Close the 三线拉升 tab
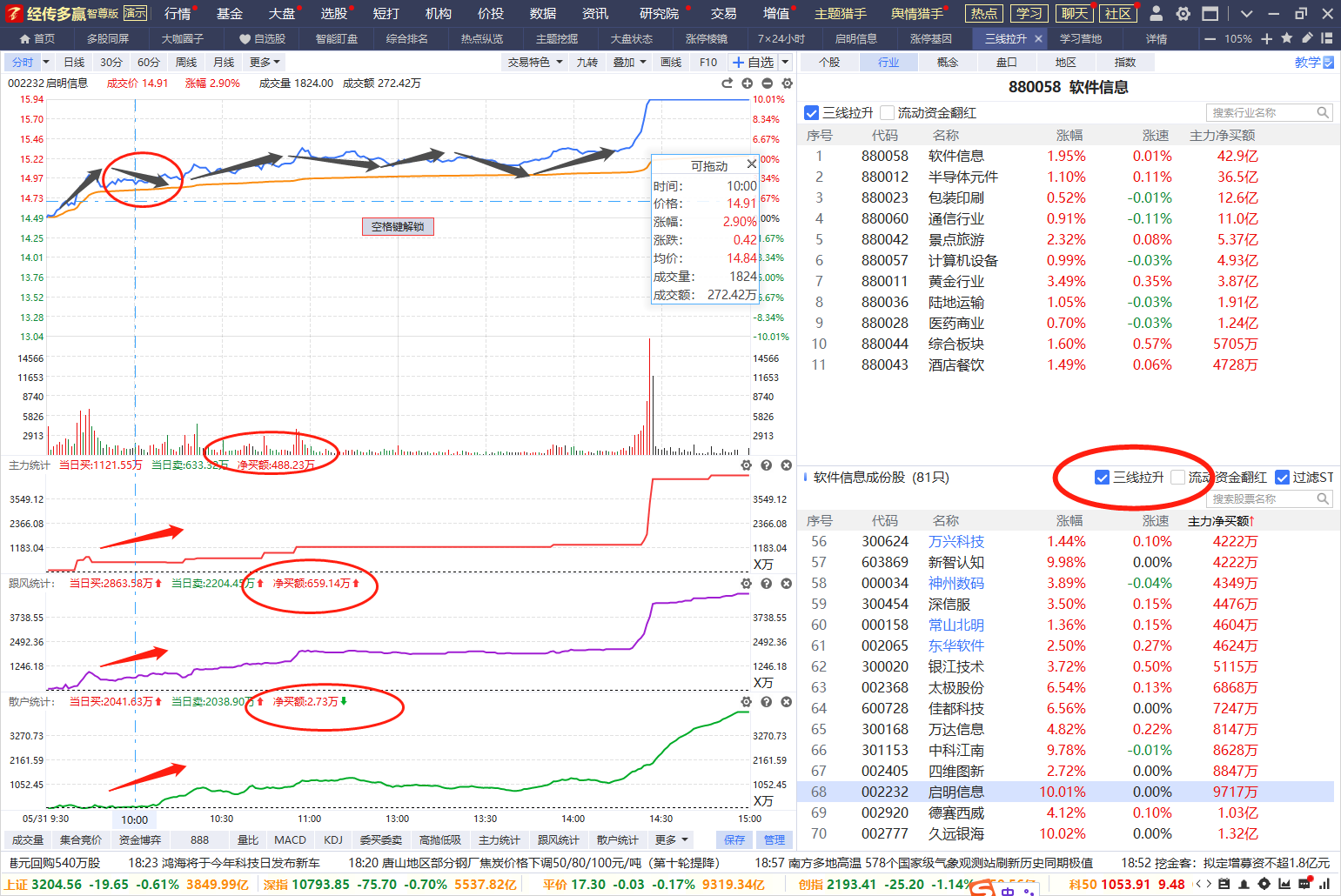This screenshot has width=1341, height=896. coord(1038,38)
